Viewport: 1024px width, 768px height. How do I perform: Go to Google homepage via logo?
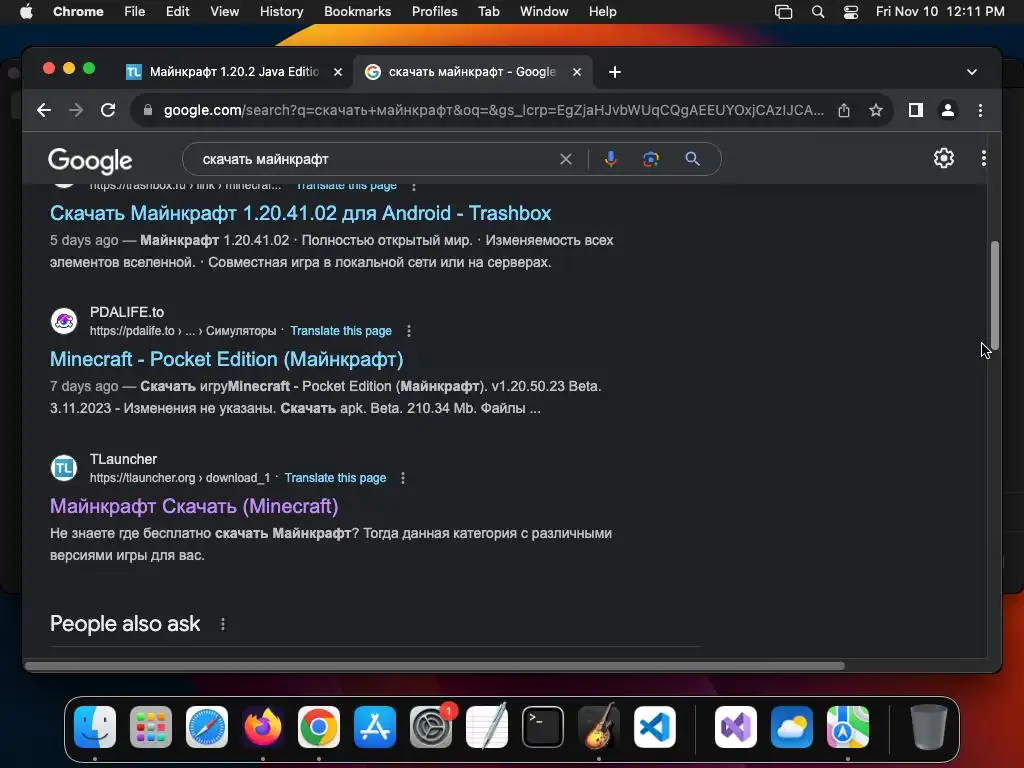(x=90, y=160)
